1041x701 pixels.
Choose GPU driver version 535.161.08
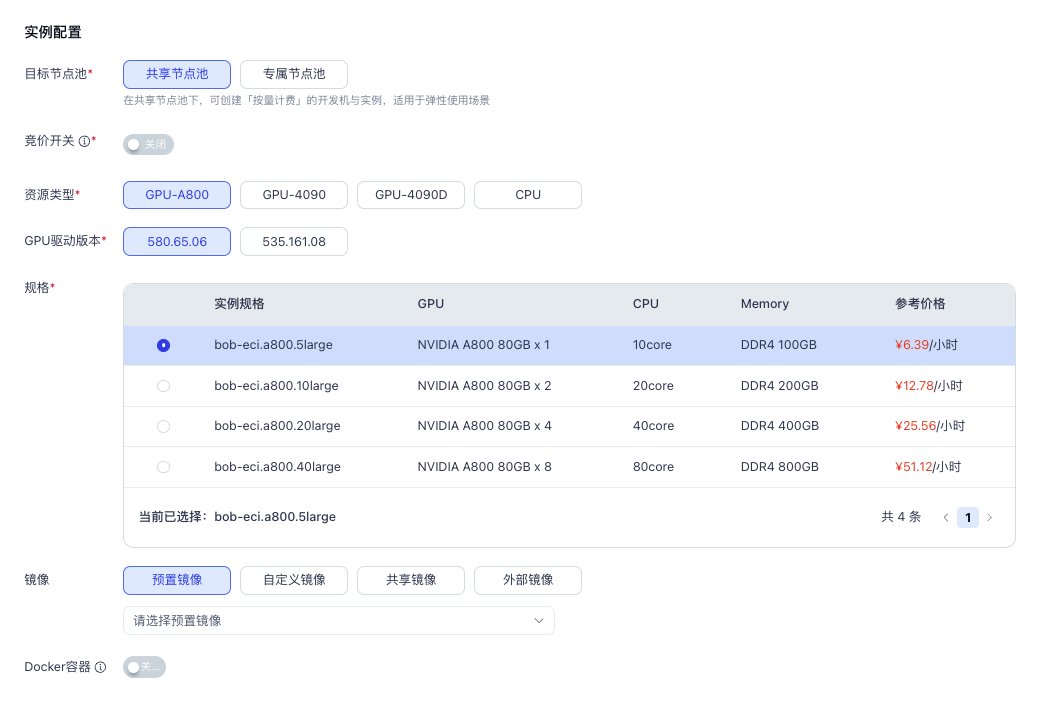(294, 242)
